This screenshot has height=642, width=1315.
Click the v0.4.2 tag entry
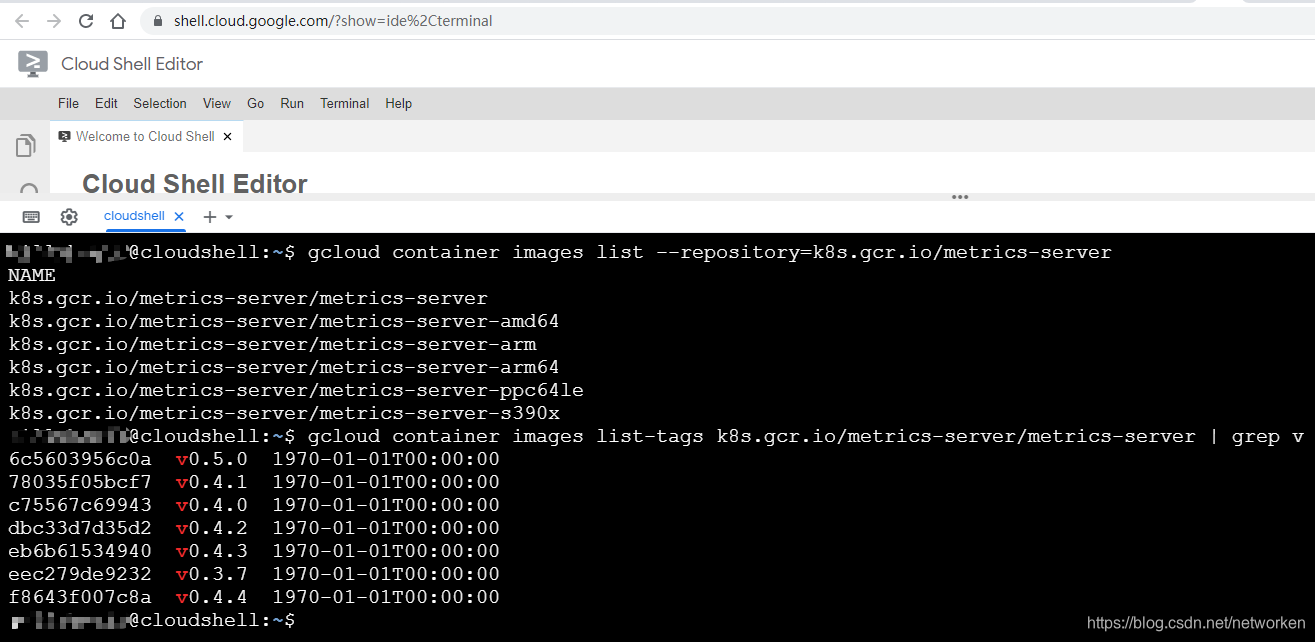[211, 528]
